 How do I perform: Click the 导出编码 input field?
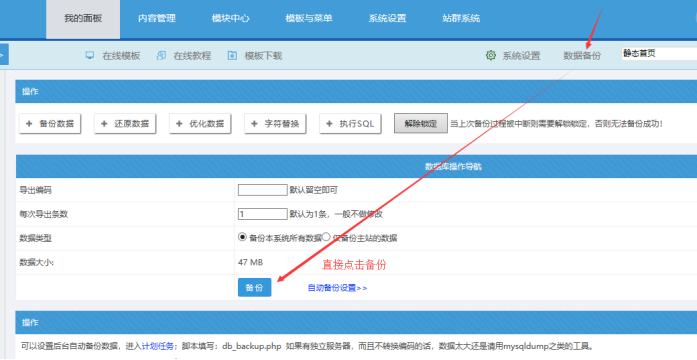263,190
